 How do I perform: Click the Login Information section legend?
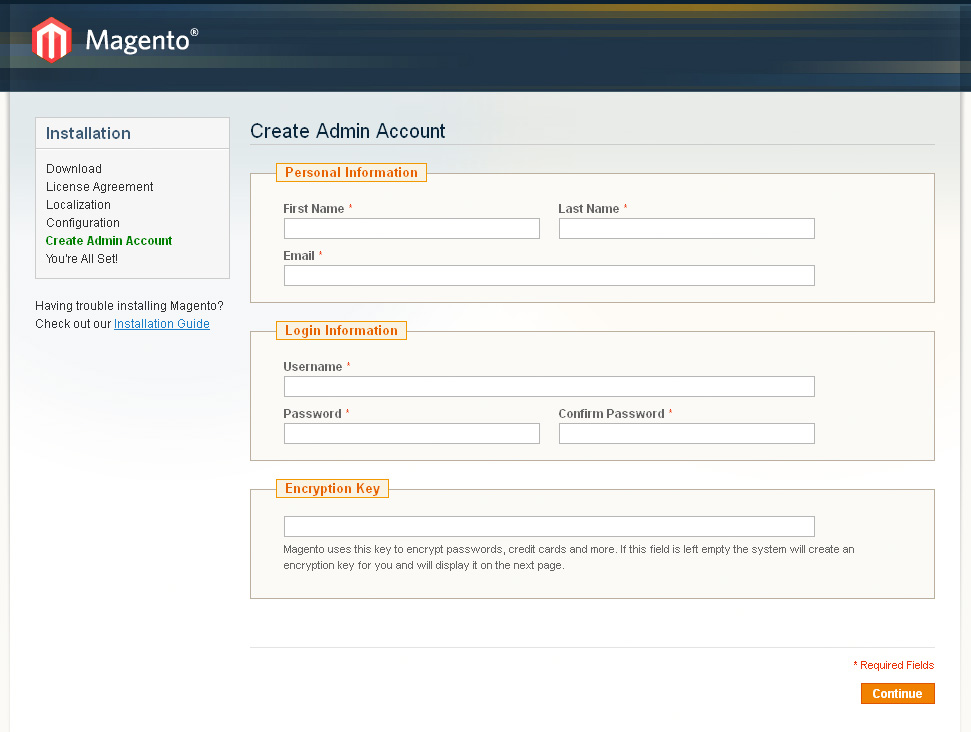click(341, 330)
